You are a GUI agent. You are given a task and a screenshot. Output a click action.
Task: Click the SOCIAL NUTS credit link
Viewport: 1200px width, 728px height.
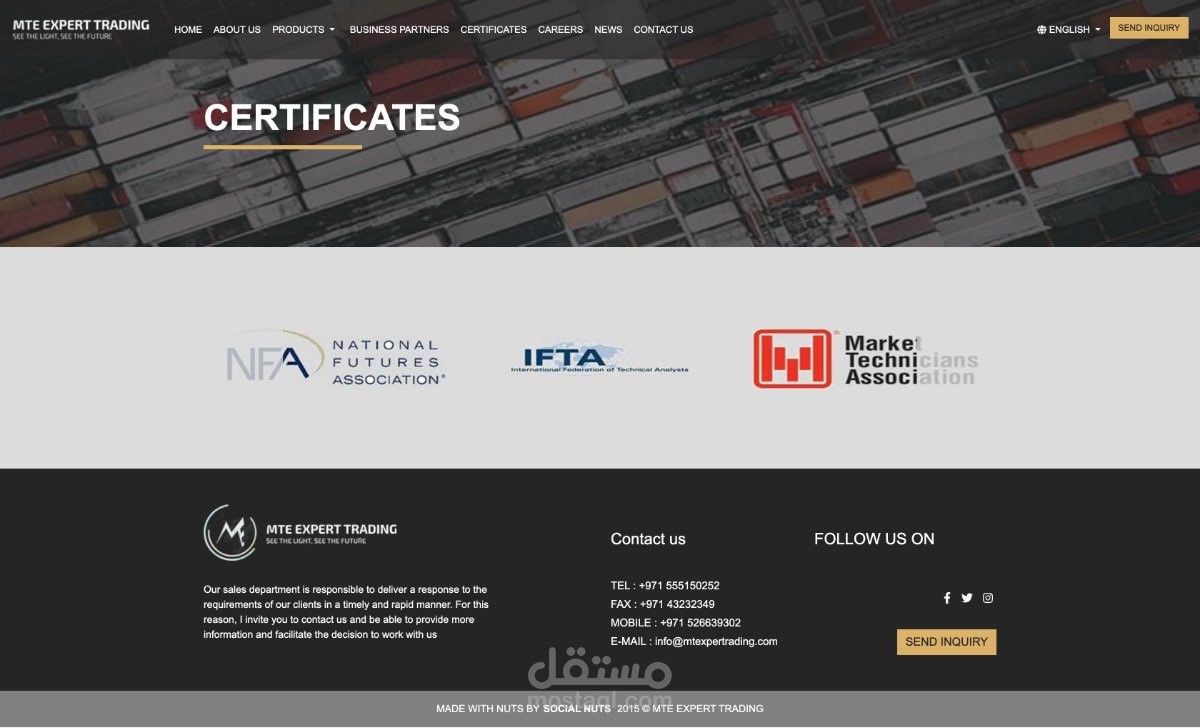(x=577, y=708)
